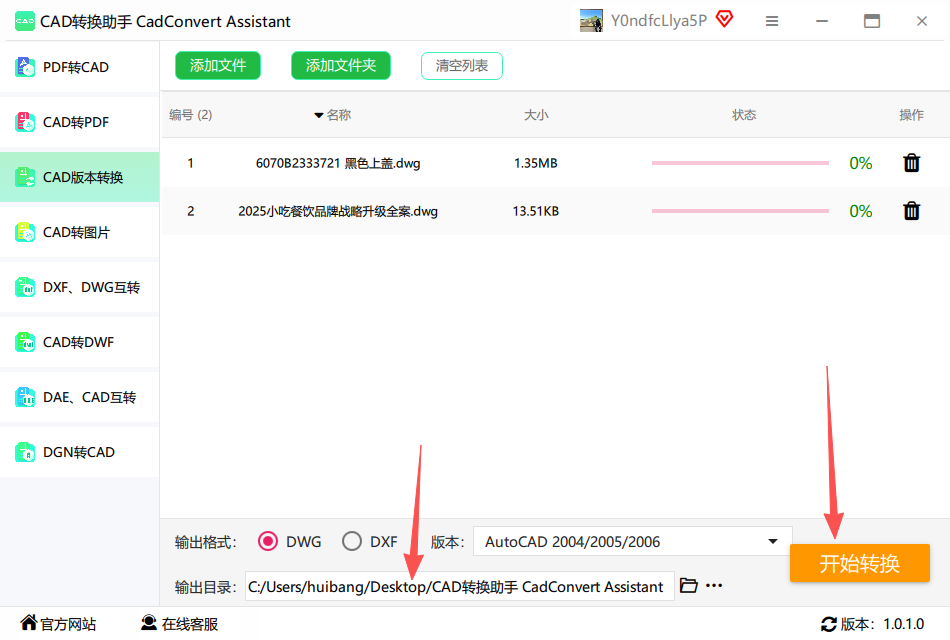Click the DXF、DWG互转 sidebar icon
Screen dimensions: 950x640
point(25,287)
